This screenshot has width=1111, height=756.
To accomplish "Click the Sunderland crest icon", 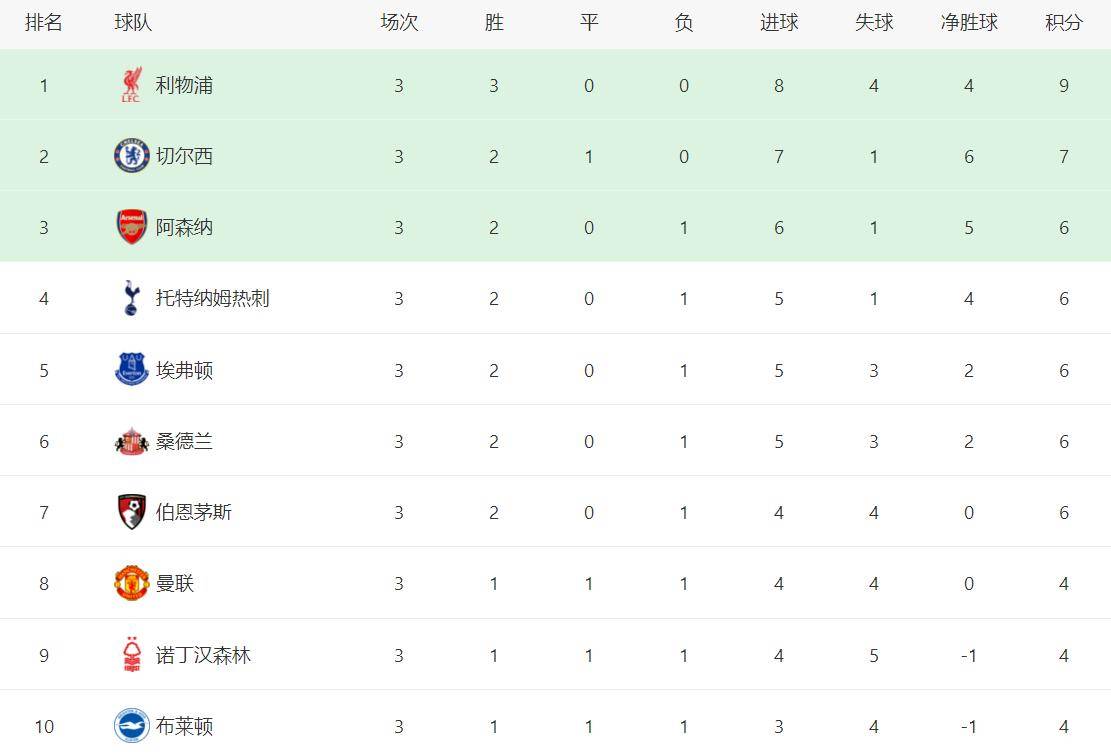I will click(x=131, y=441).
